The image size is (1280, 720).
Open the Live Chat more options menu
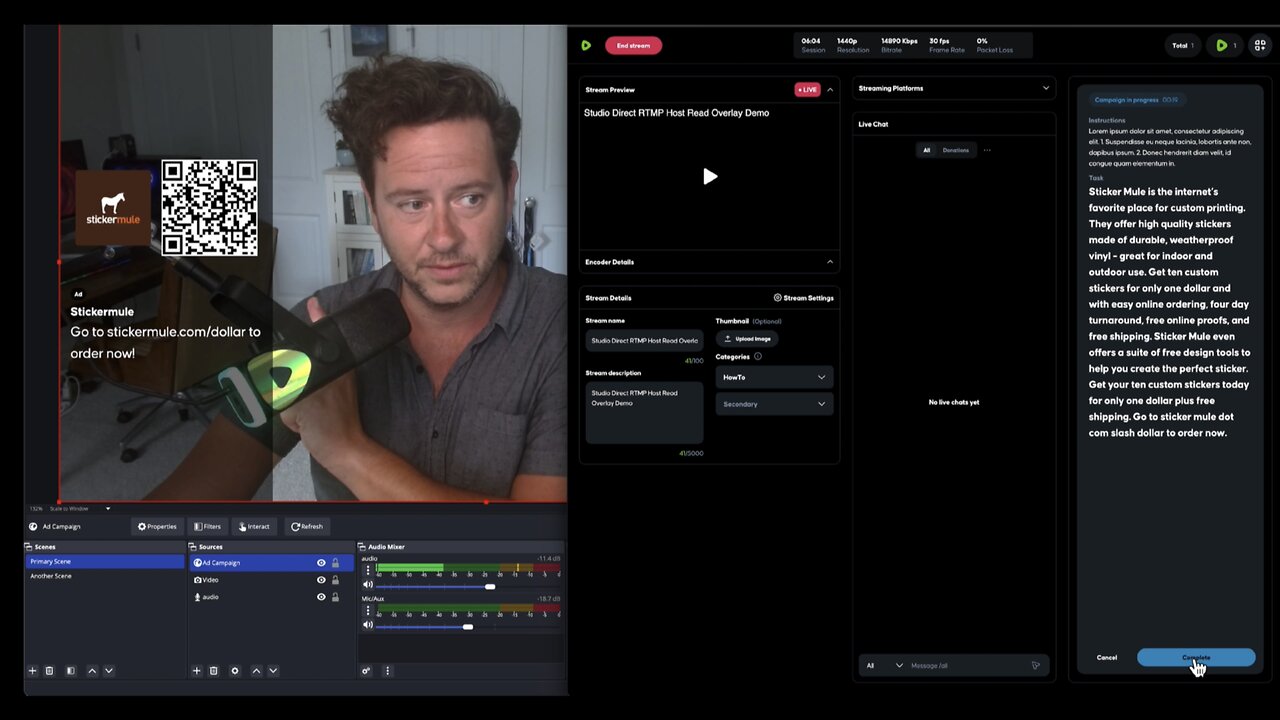987,150
